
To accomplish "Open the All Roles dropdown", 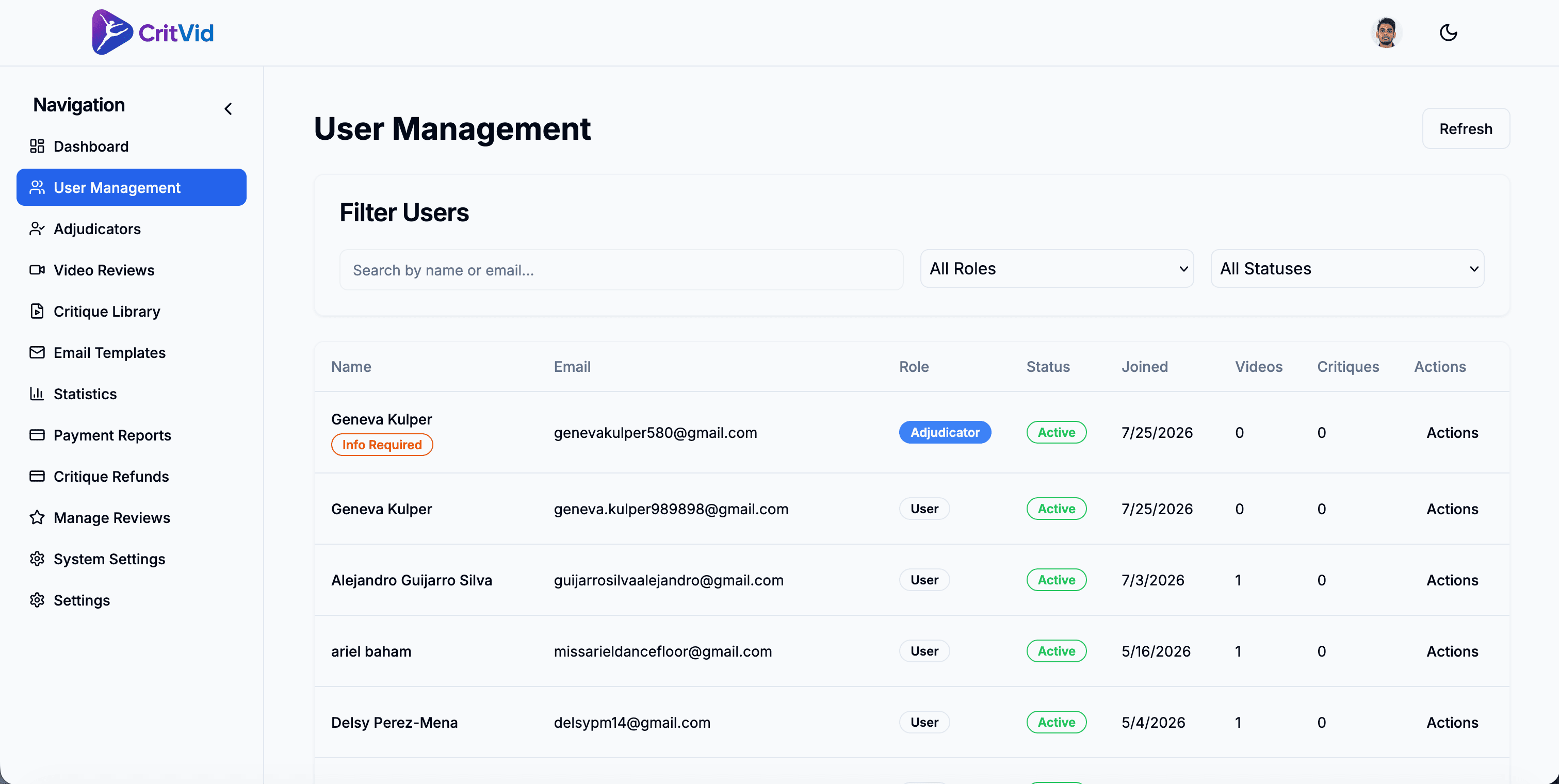I will point(1057,269).
